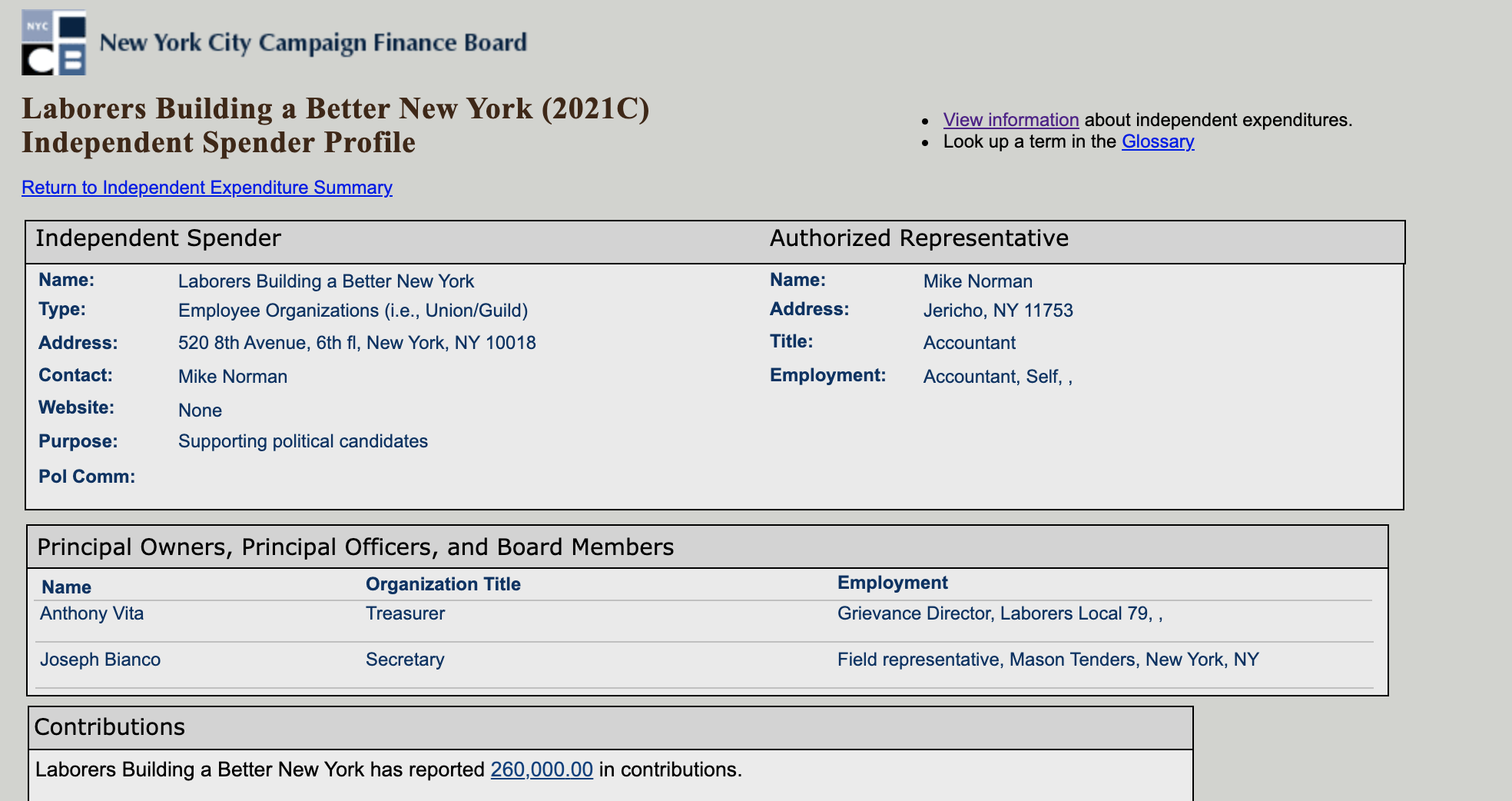Click the 'Purpose:' label
Image resolution: width=1512 pixels, height=801 pixels.
coord(78,441)
